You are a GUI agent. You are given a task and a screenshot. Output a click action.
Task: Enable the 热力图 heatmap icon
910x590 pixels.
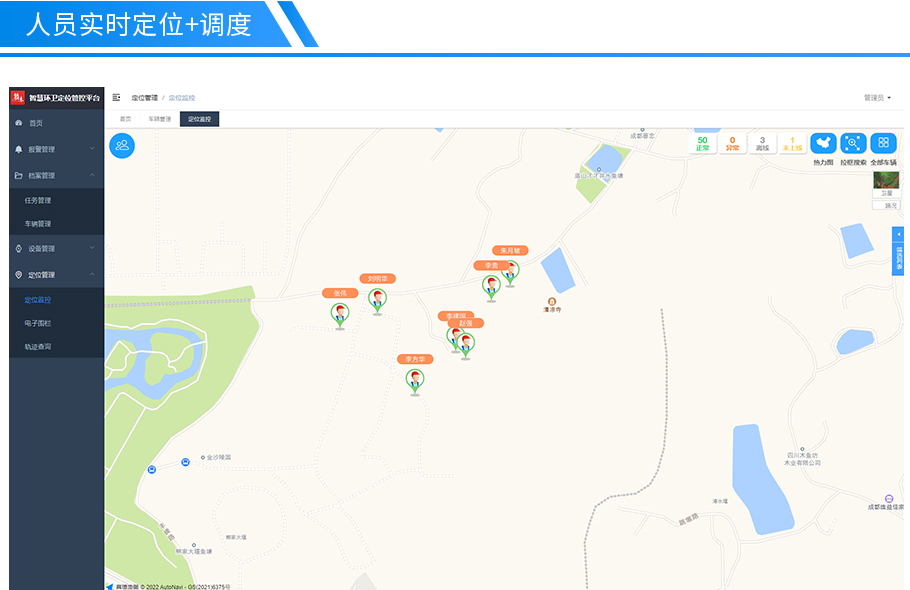pyautogui.click(x=823, y=143)
